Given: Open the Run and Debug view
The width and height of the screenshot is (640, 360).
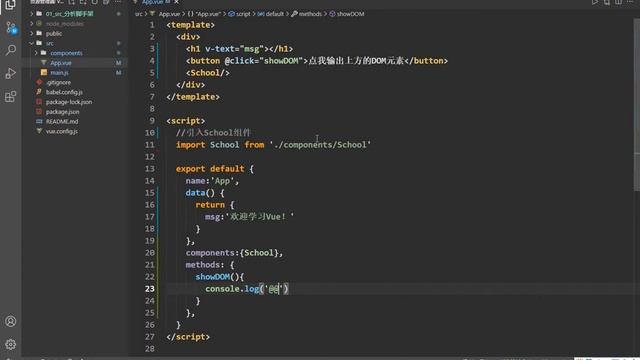Looking at the screenshot, I should (11, 73).
